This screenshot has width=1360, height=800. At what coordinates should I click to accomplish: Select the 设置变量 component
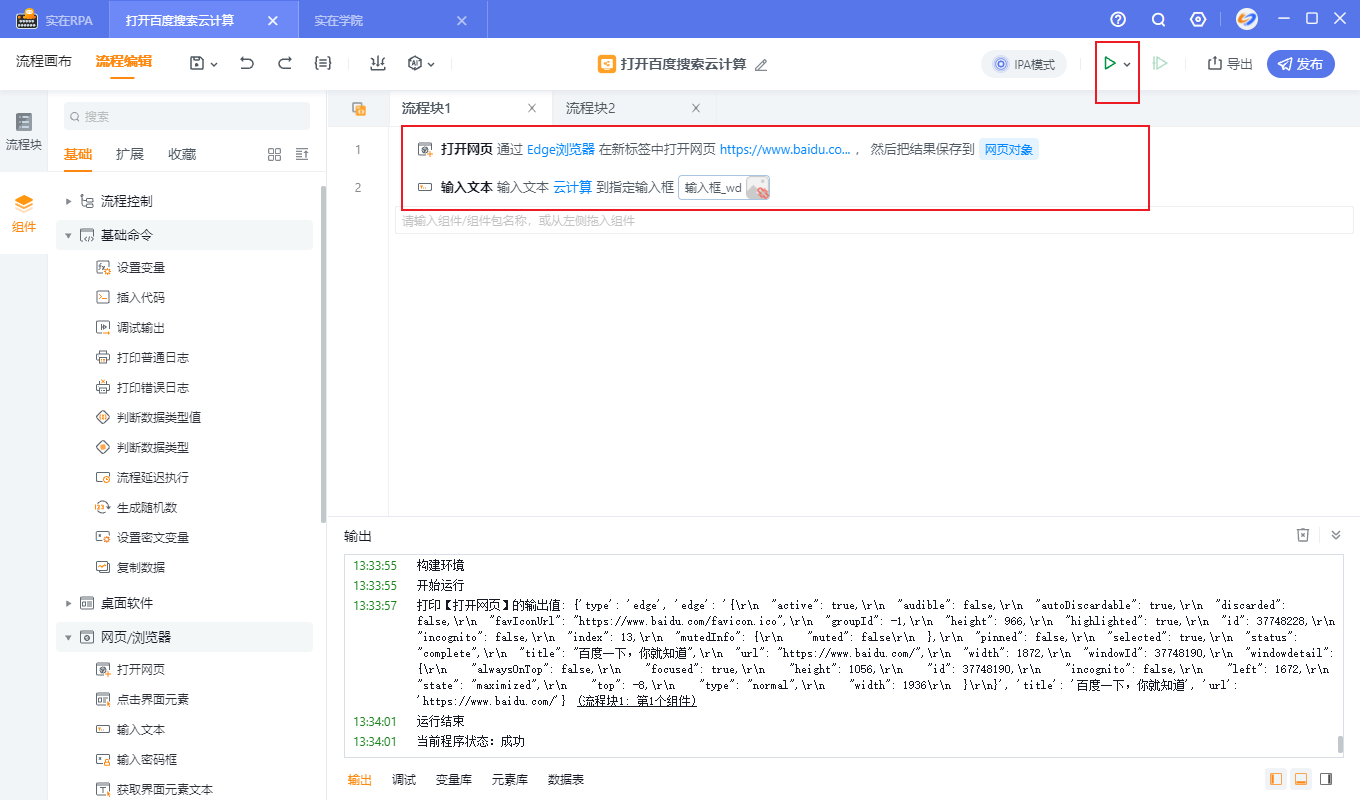tap(130, 267)
